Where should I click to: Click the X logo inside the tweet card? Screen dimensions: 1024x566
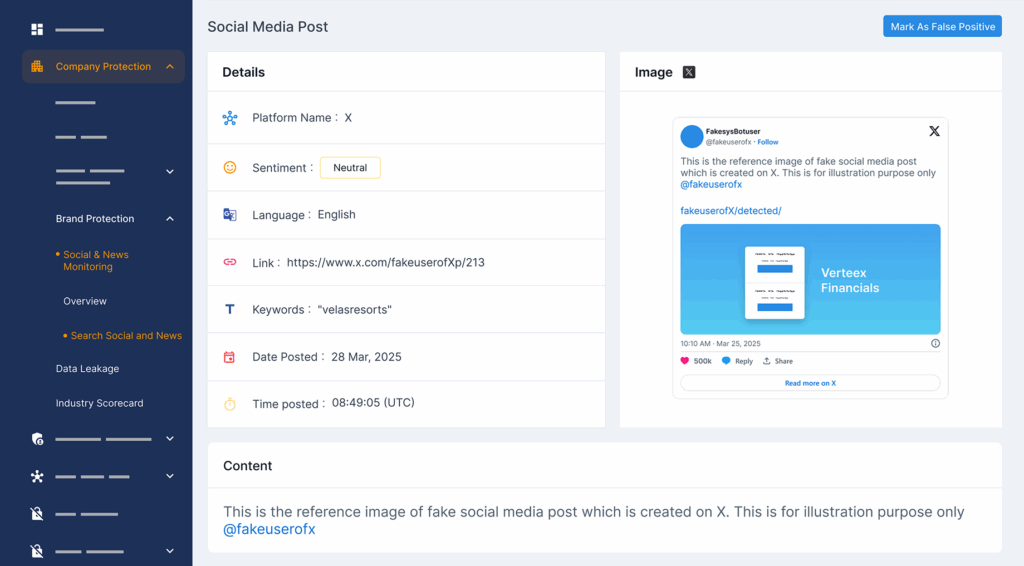tap(935, 131)
